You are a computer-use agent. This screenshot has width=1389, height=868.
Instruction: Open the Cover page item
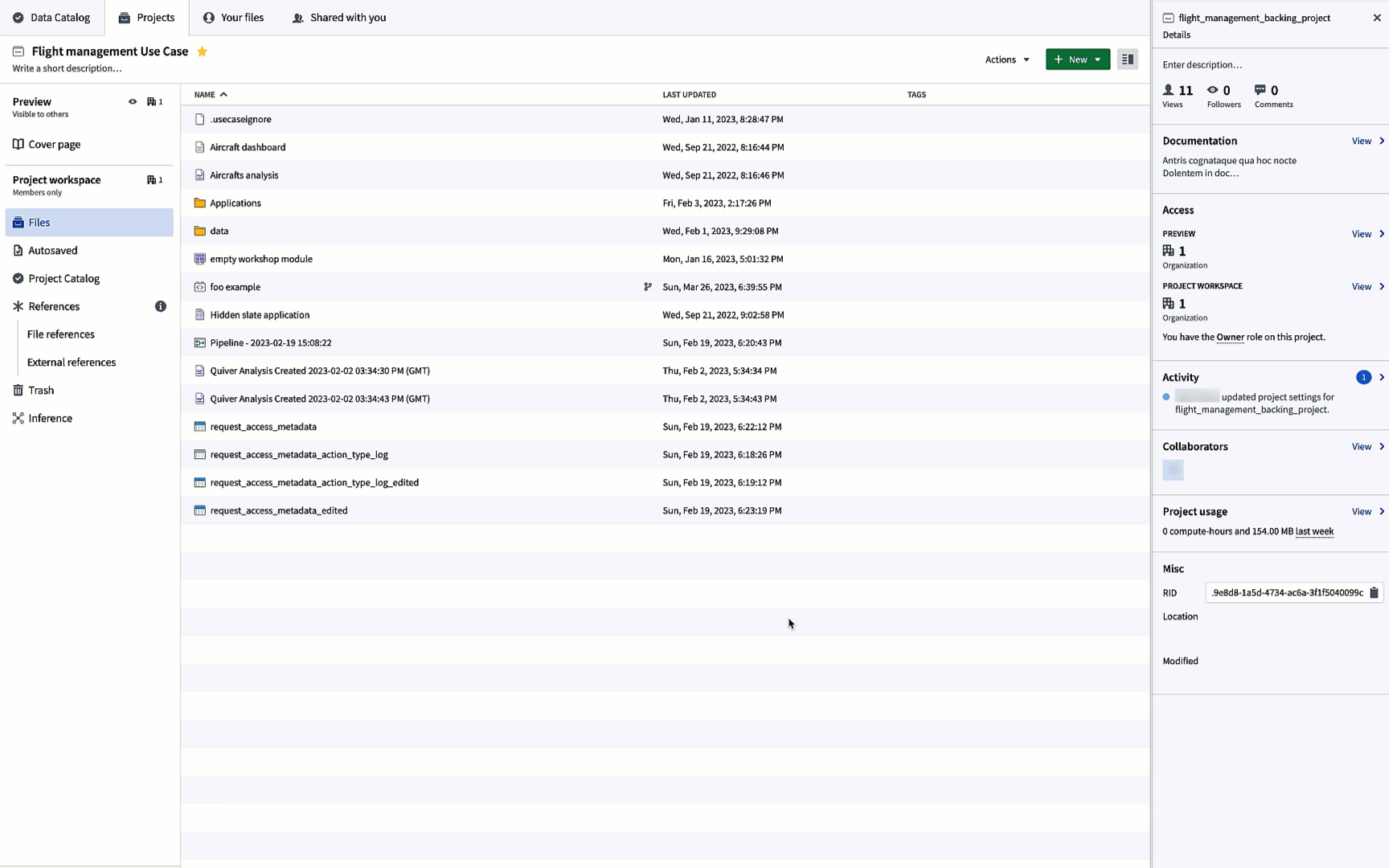coord(89,145)
